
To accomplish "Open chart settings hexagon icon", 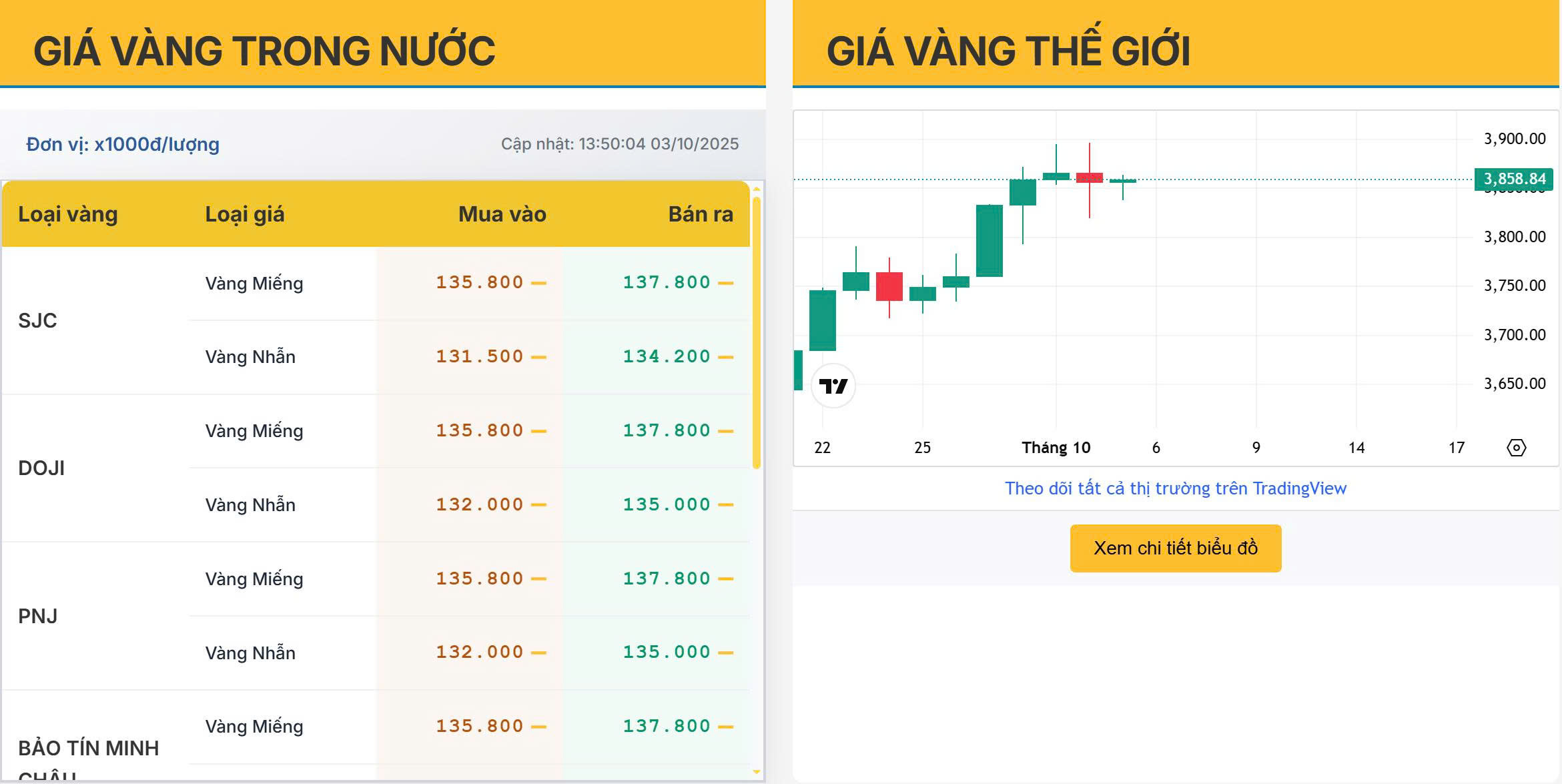I will pos(1516,448).
